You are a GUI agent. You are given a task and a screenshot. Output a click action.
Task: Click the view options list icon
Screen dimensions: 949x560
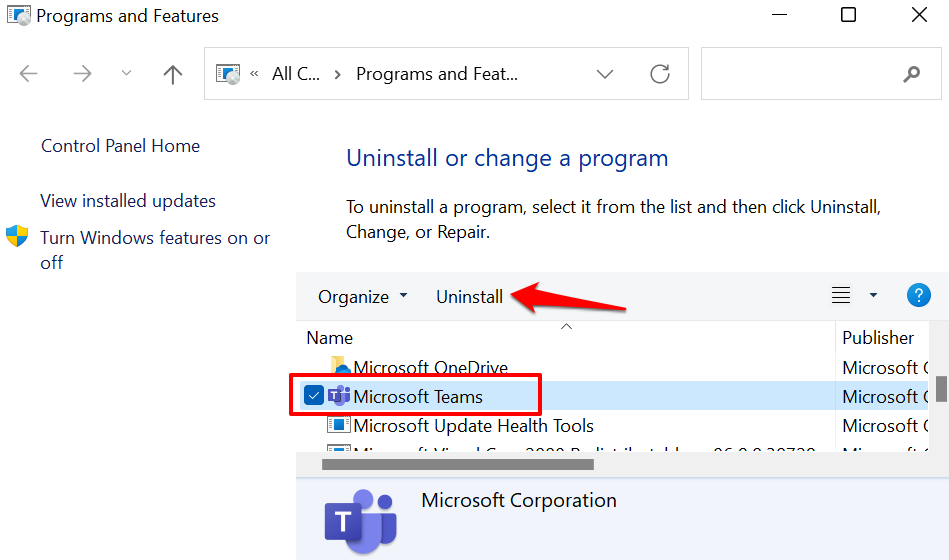(x=841, y=295)
